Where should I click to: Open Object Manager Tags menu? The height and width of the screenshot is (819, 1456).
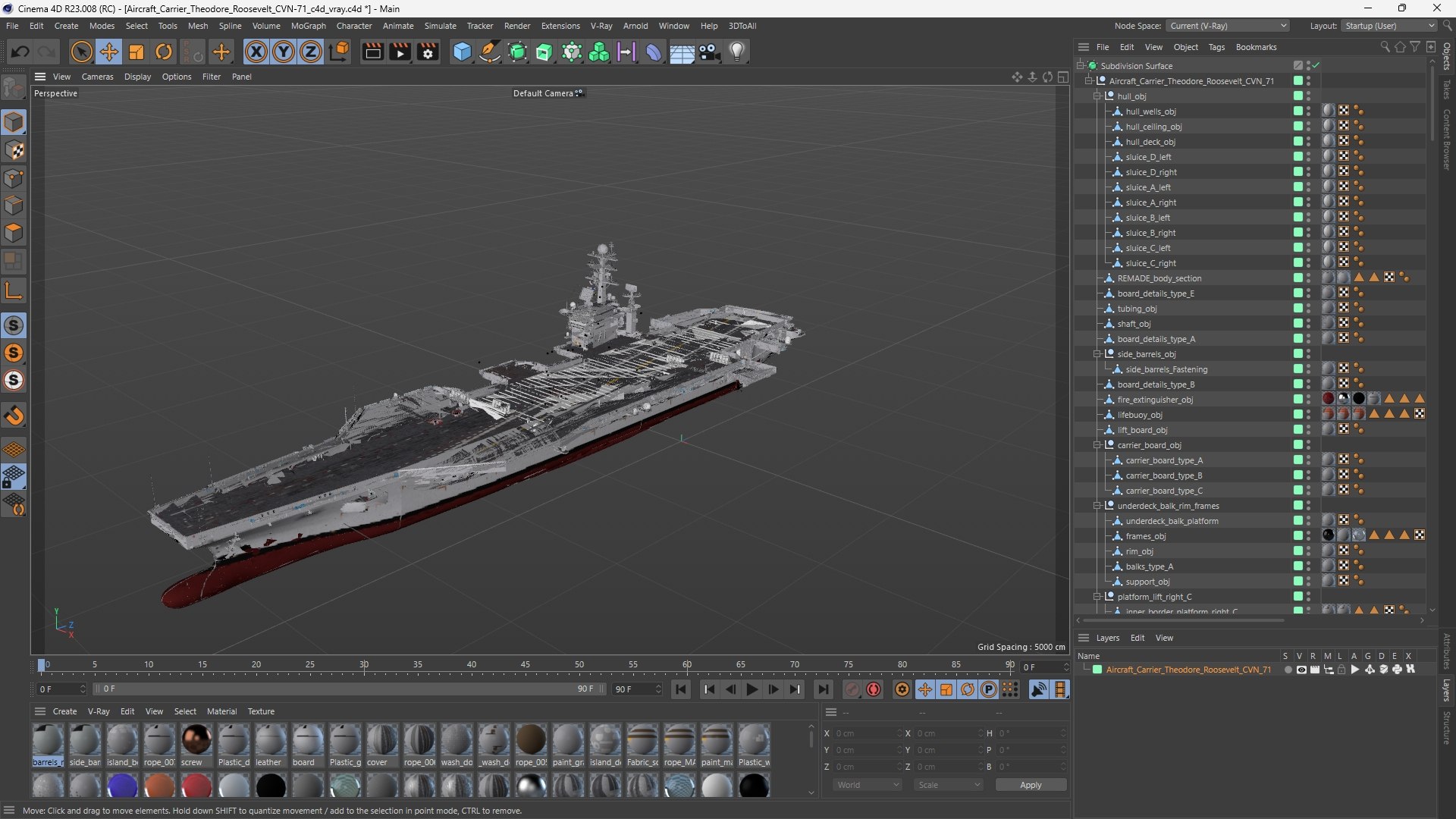pos(1216,47)
